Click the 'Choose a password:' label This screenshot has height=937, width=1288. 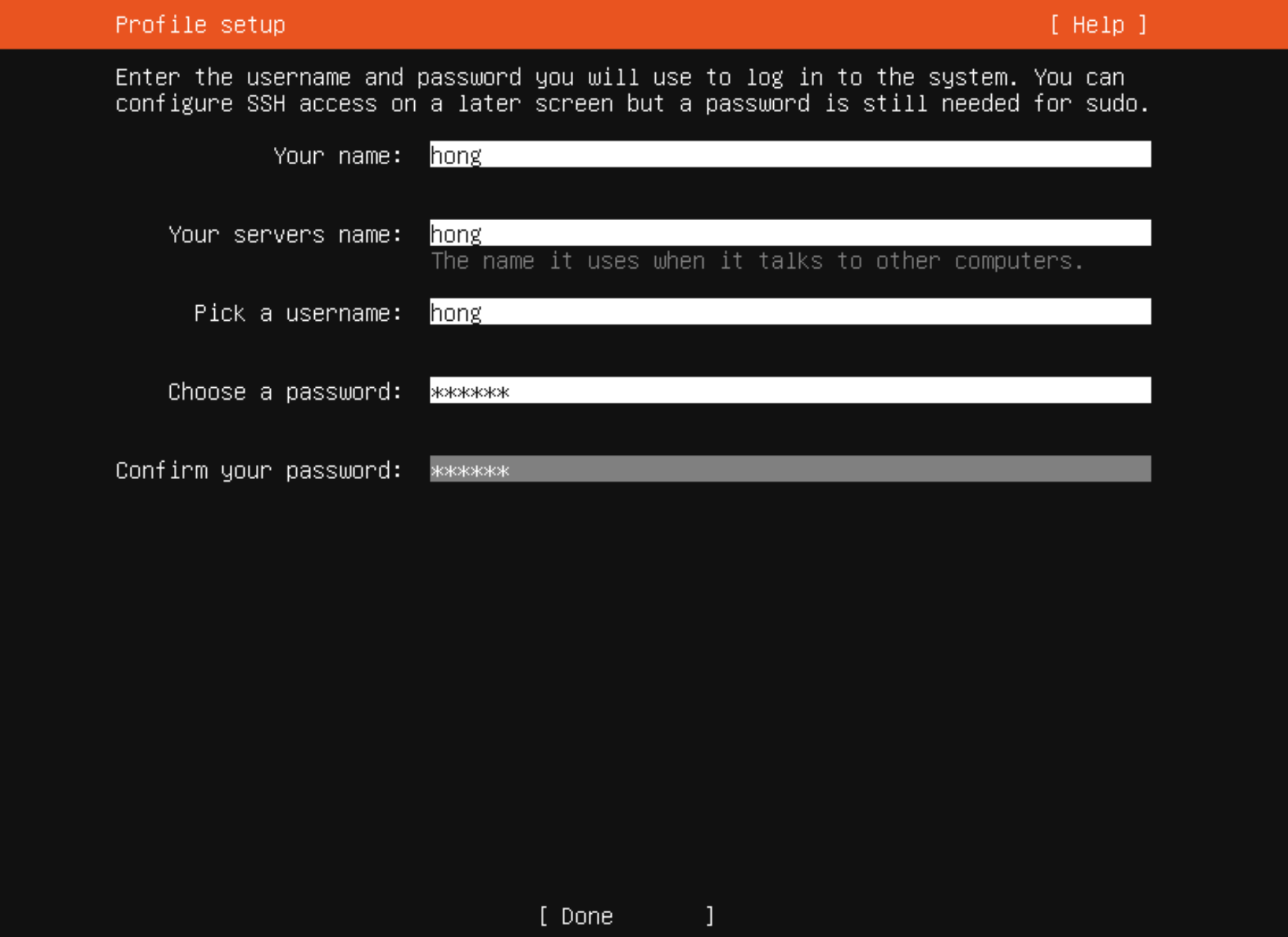[x=285, y=392]
